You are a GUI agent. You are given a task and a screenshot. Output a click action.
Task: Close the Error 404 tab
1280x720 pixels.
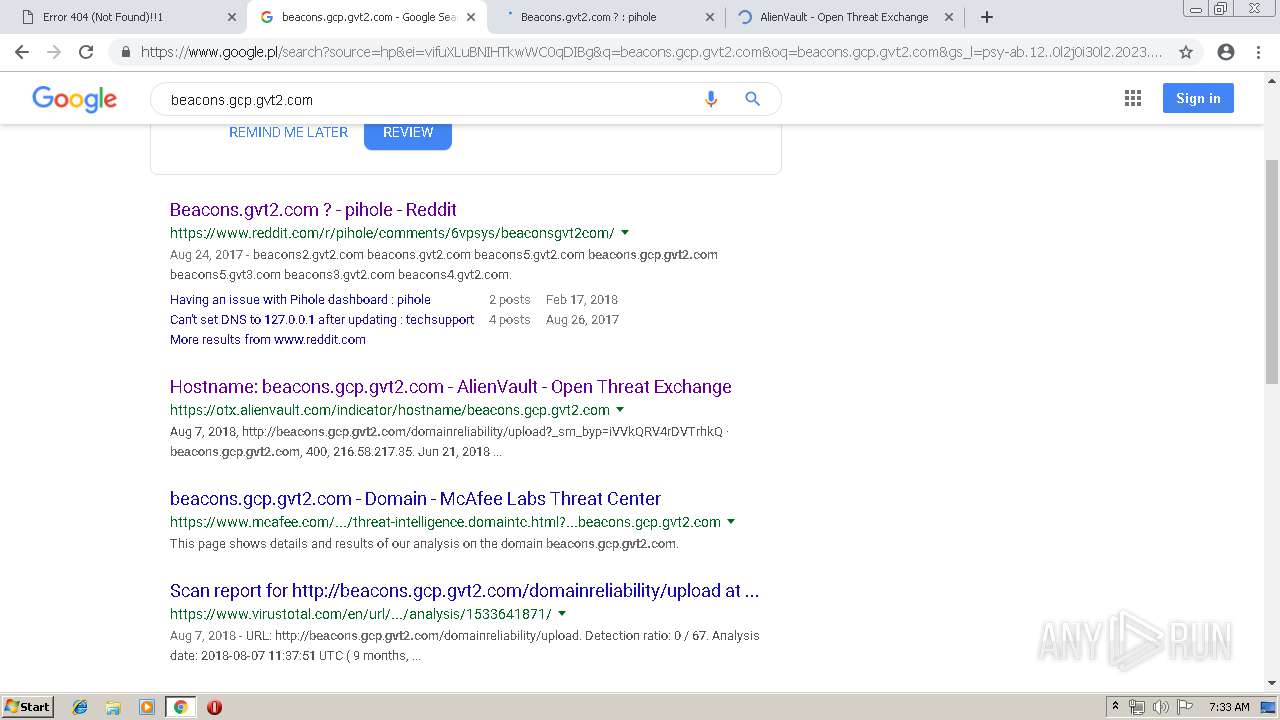232,17
